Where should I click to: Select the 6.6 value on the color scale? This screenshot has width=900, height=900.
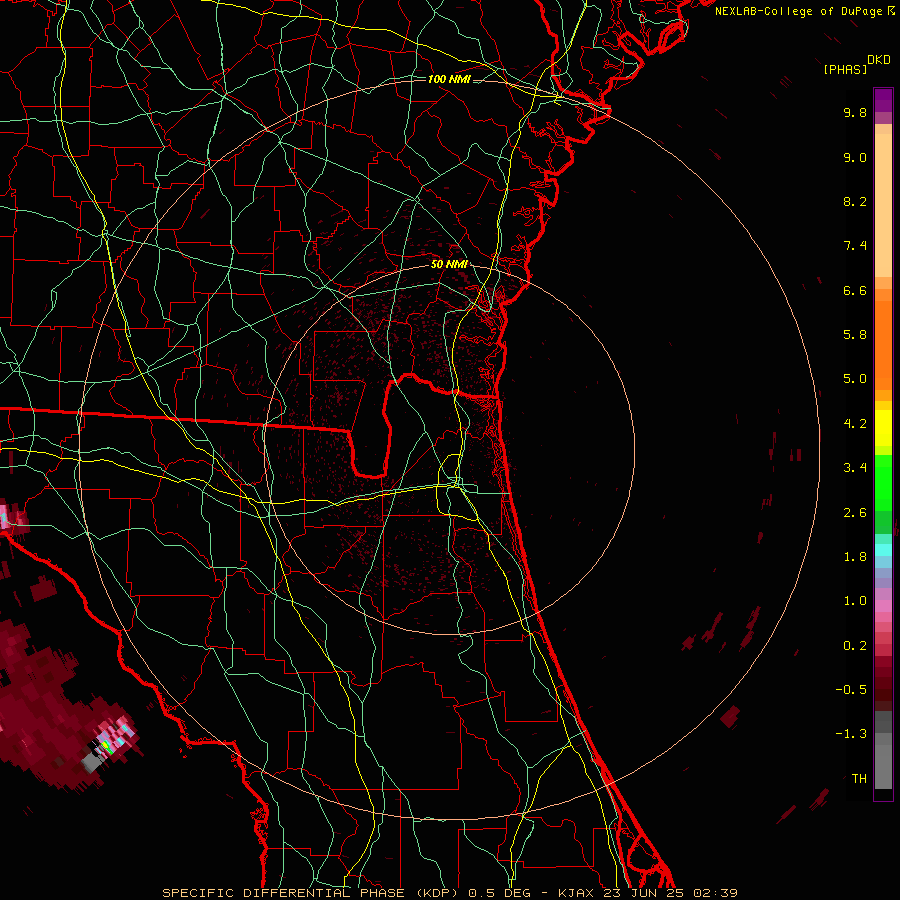click(855, 290)
